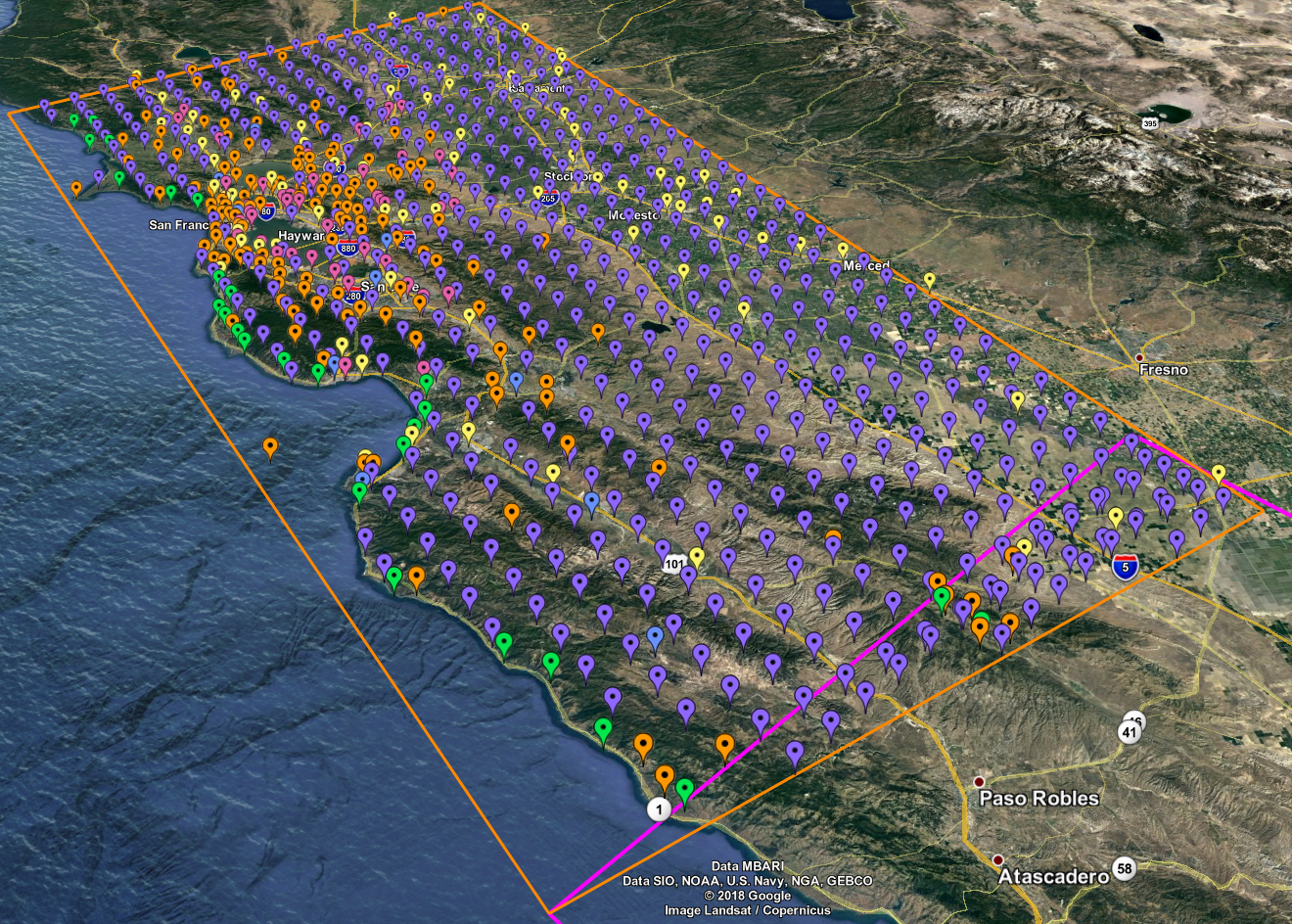1292x924 pixels.
Task: Click the Fresno city label
Action: 1163,370
